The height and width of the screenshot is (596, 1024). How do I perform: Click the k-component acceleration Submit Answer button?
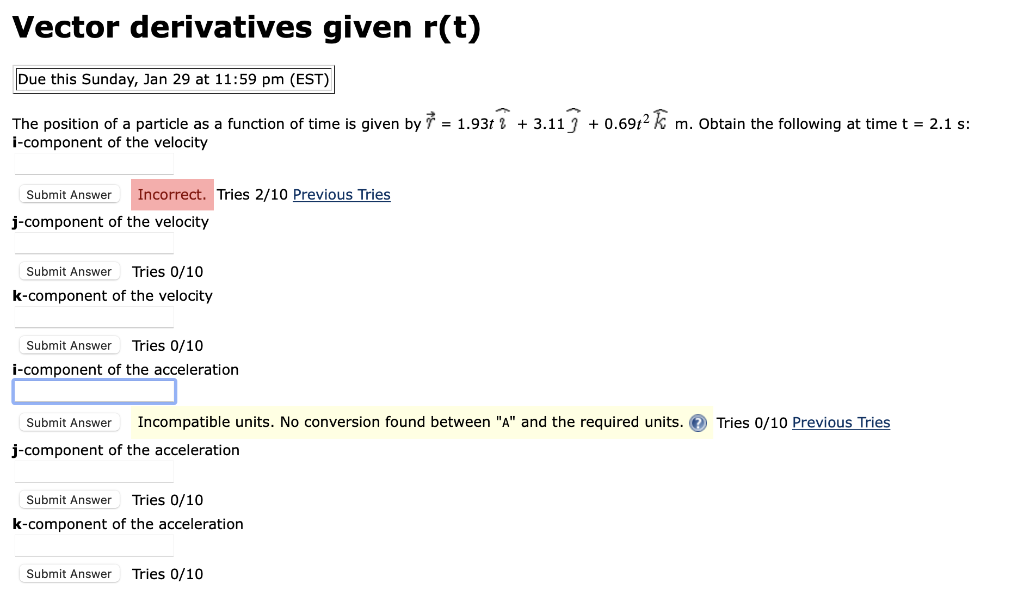point(68,573)
